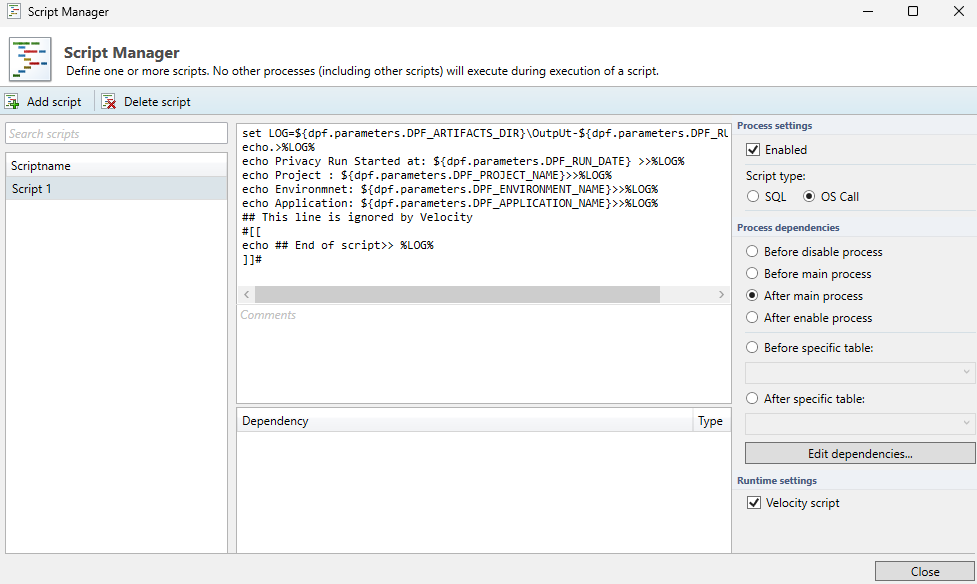Open the After specific table dropdown
Image resolution: width=977 pixels, height=584 pixels.
click(859, 423)
